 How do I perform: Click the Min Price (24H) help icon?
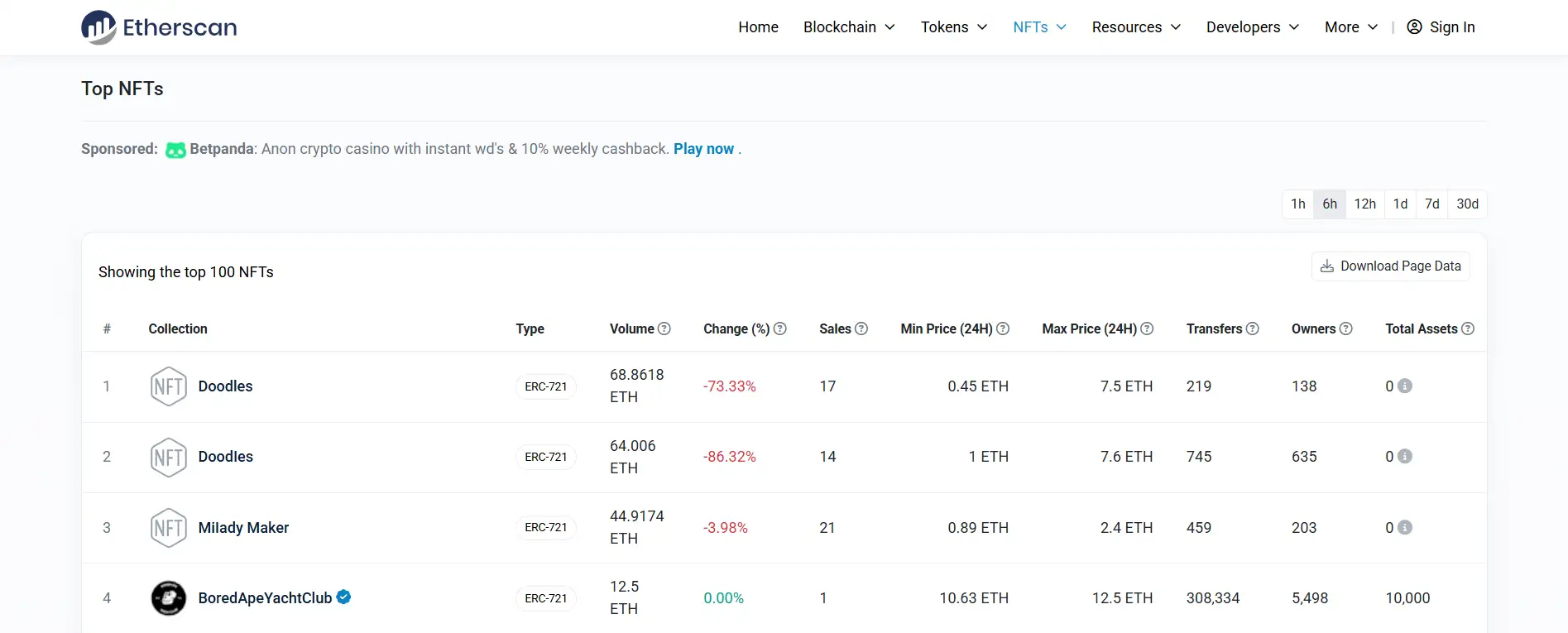point(1003,328)
